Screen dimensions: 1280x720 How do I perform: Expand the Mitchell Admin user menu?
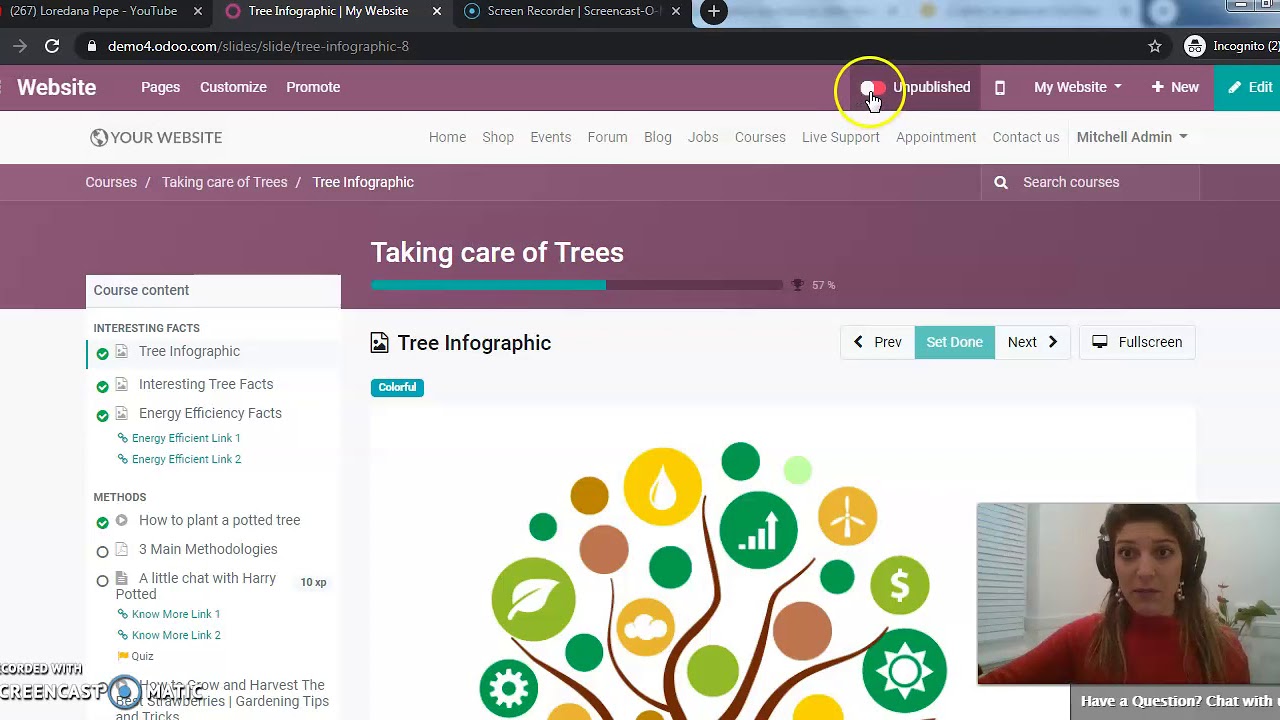1132,137
